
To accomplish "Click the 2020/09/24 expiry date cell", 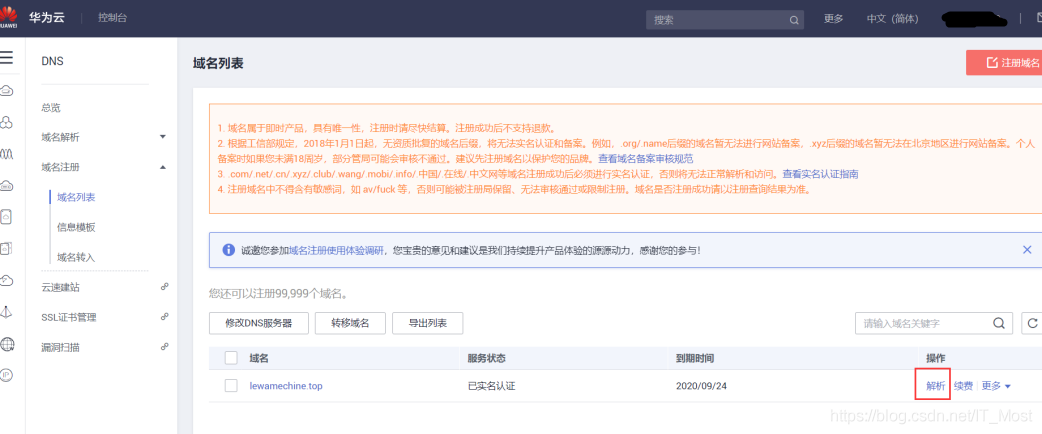I will coord(701,385).
